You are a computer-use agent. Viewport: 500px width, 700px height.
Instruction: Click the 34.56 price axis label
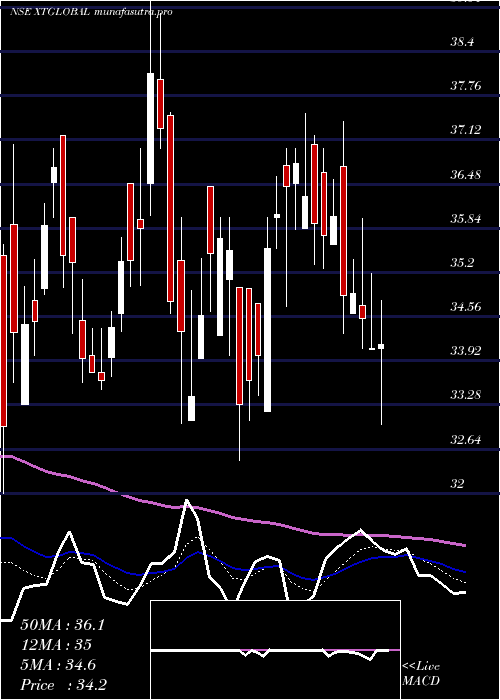[466, 307]
